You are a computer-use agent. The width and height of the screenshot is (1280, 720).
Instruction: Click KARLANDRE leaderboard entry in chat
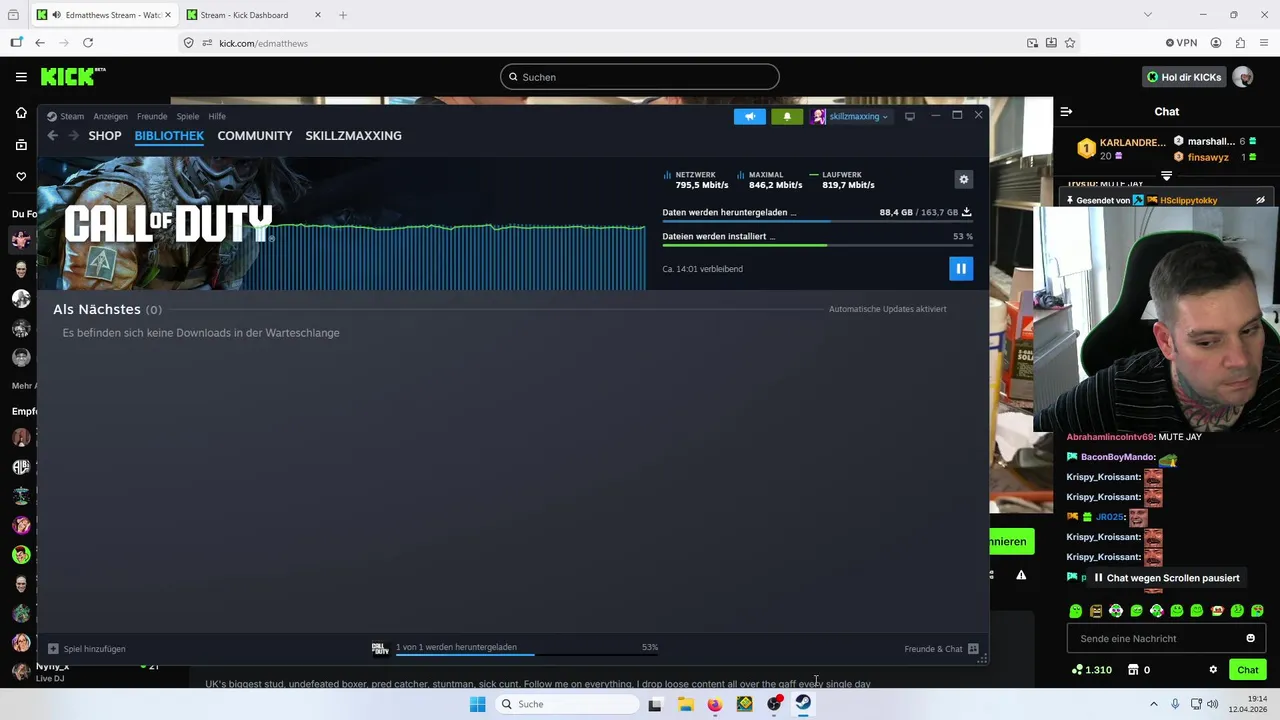point(1121,149)
